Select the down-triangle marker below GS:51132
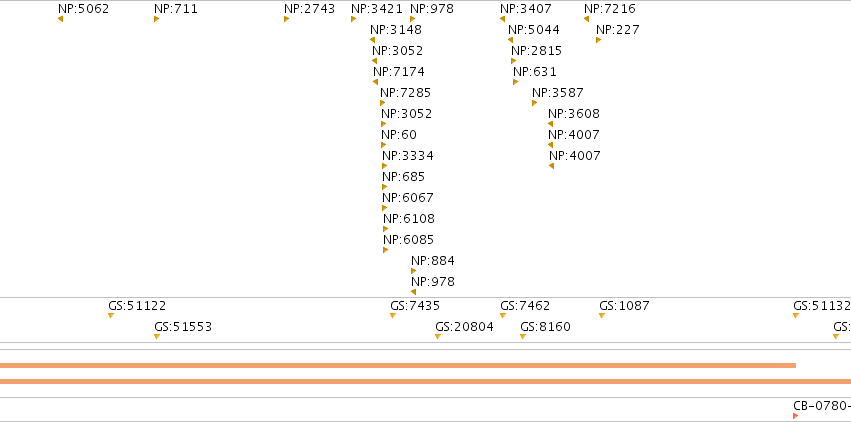The image size is (851, 422). [x=796, y=316]
